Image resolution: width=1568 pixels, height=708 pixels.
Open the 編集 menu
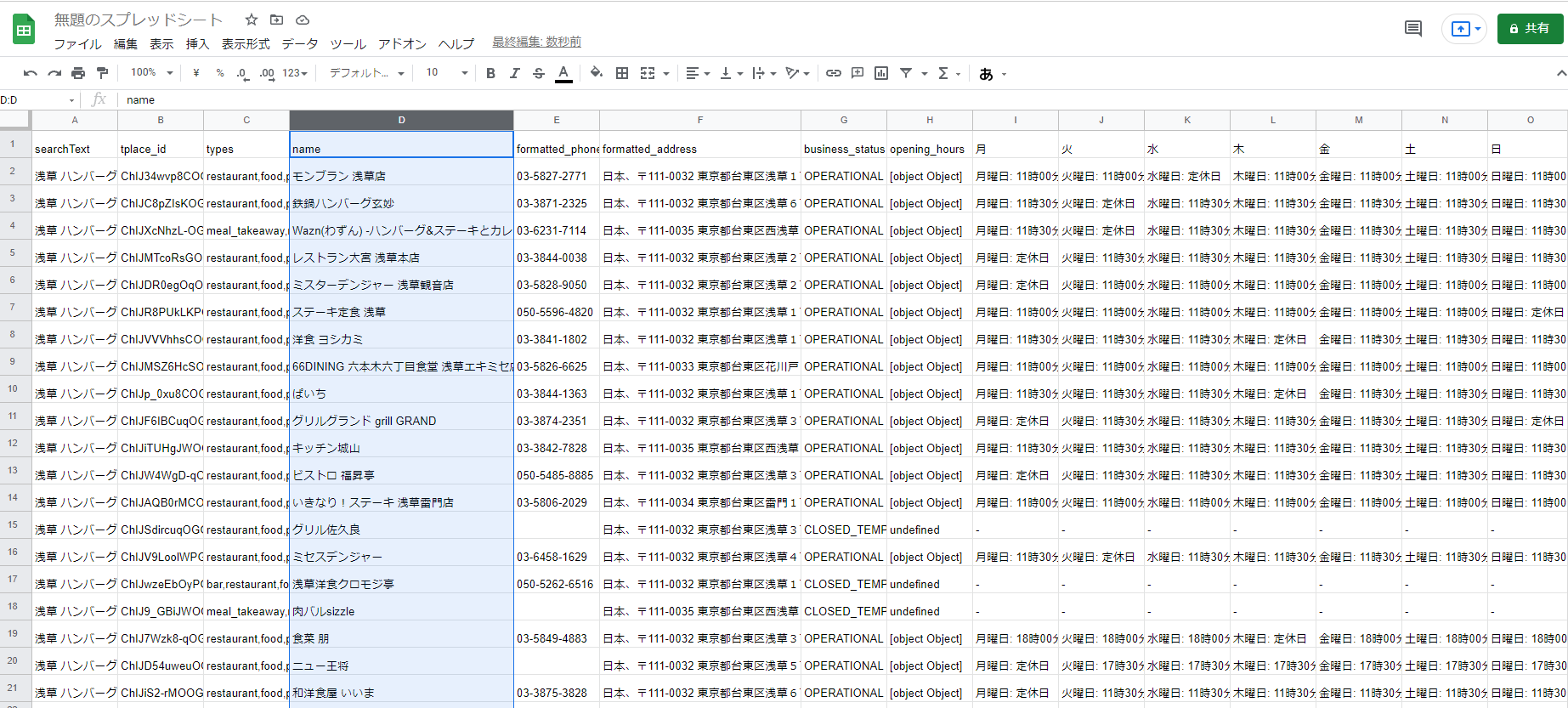coord(126,43)
